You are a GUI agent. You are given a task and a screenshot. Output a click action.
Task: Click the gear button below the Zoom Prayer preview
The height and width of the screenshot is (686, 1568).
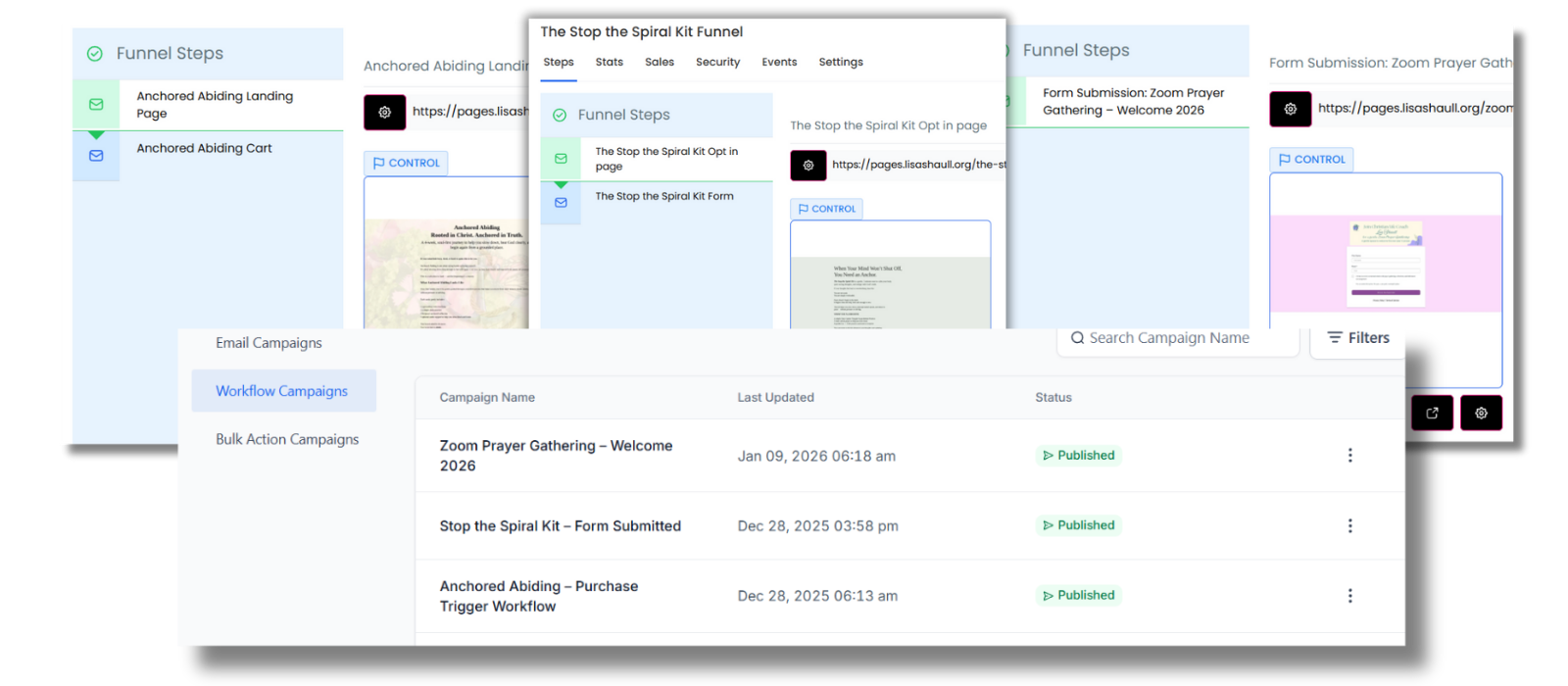pyautogui.click(x=1481, y=413)
